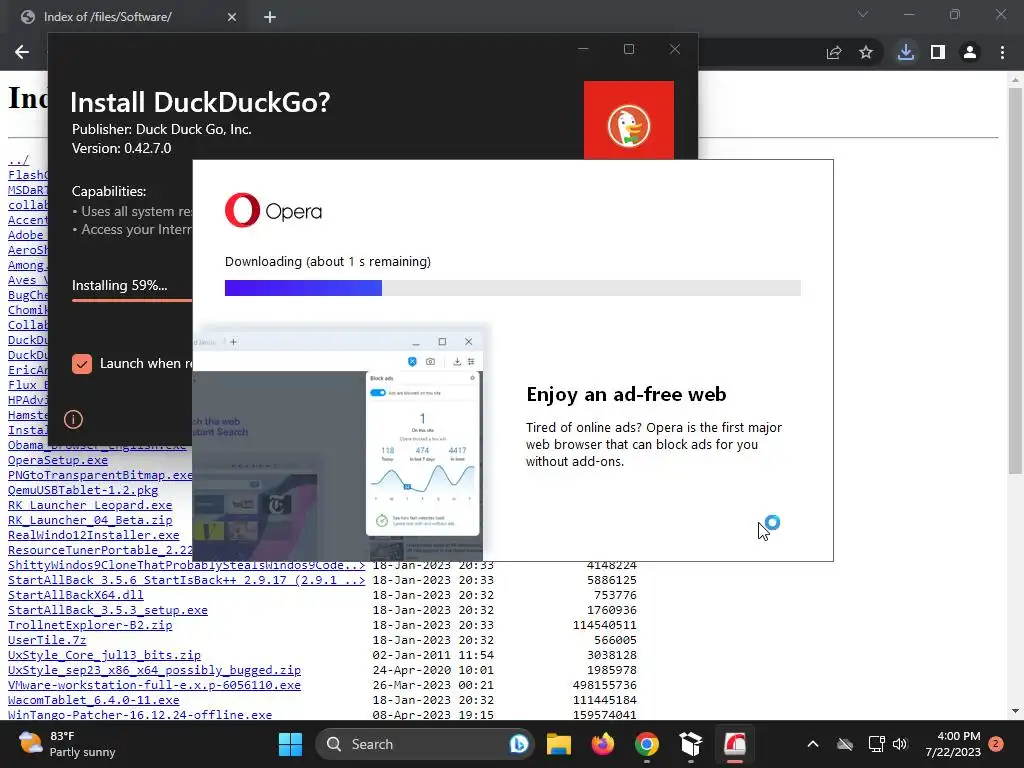Open network status tray icon
This screenshot has width=1024, height=768.
[x=876, y=744]
